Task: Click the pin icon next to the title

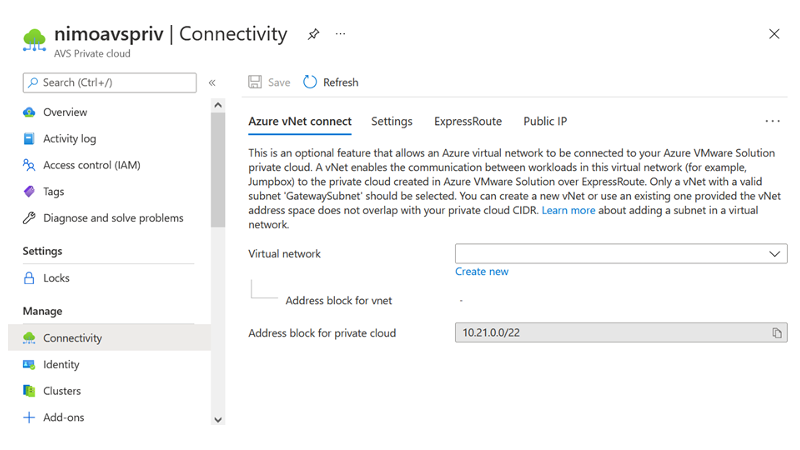Action: pos(313,34)
